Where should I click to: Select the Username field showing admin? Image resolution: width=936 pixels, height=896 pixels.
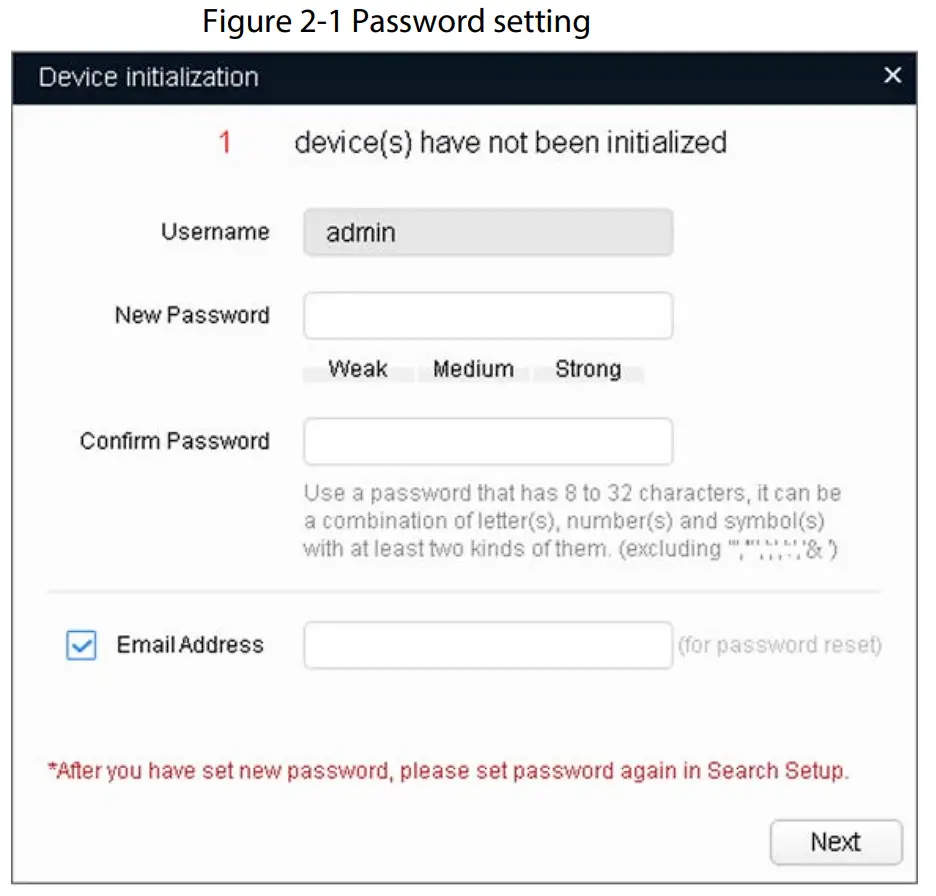click(x=488, y=232)
